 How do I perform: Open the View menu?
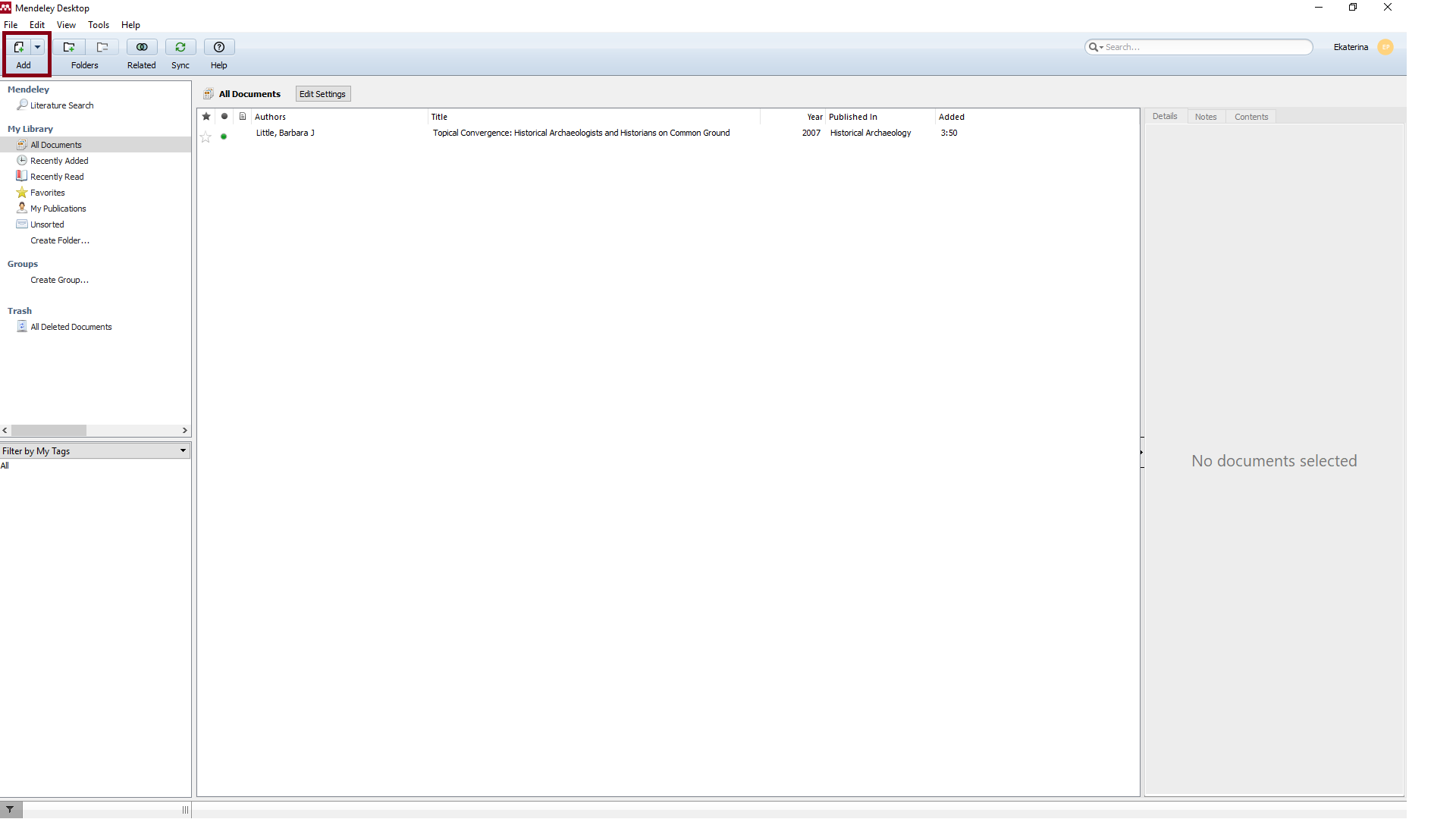tap(66, 25)
